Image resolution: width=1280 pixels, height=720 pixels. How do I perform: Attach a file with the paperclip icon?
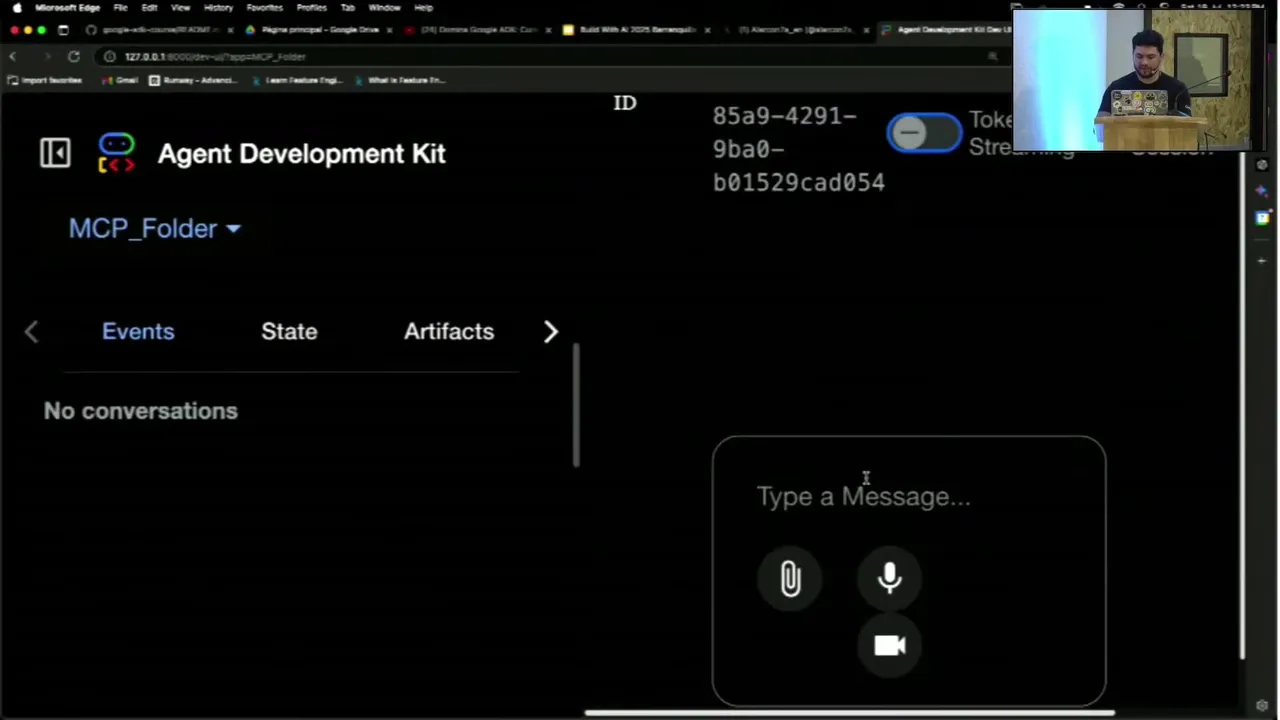click(x=790, y=579)
